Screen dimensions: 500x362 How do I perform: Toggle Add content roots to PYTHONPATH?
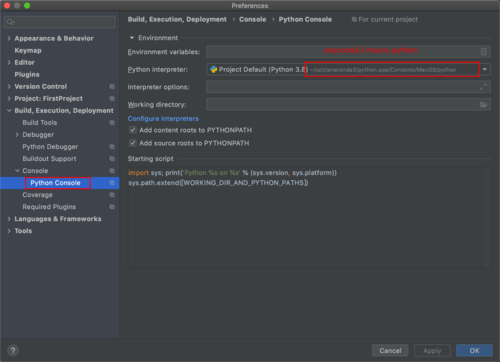(x=133, y=130)
